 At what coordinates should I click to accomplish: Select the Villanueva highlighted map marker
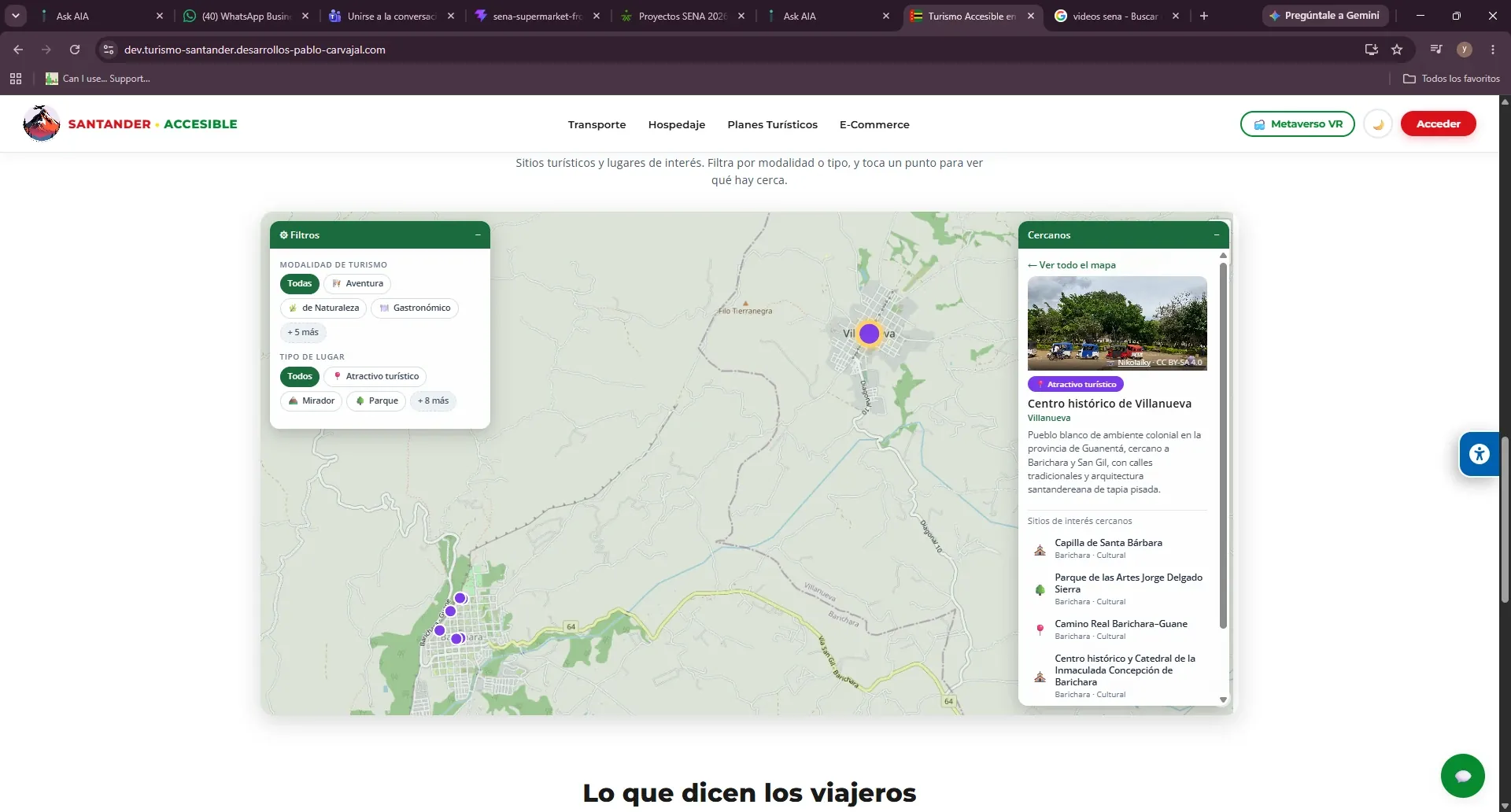tap(869, 334)
